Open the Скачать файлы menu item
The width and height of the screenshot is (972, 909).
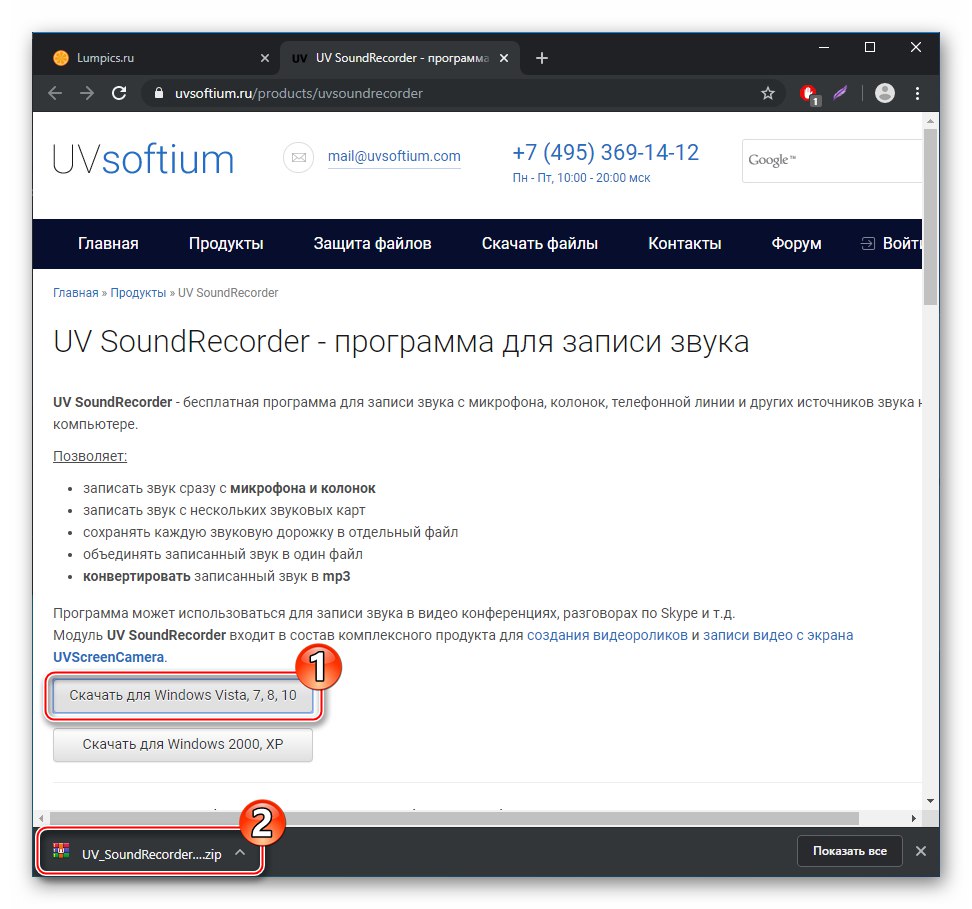540,244
